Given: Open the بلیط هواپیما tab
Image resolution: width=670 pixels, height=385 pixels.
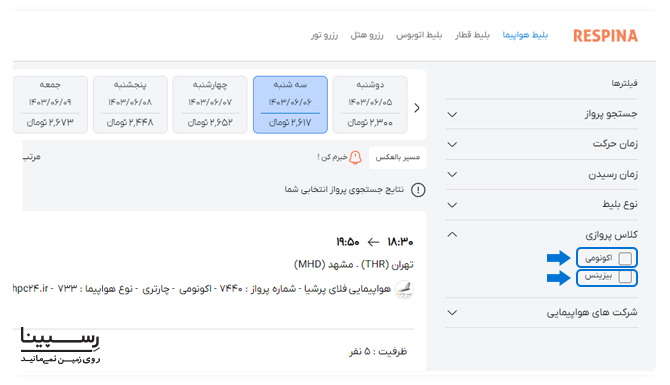Looking at the screenshot, I should [x=525, y=35].
